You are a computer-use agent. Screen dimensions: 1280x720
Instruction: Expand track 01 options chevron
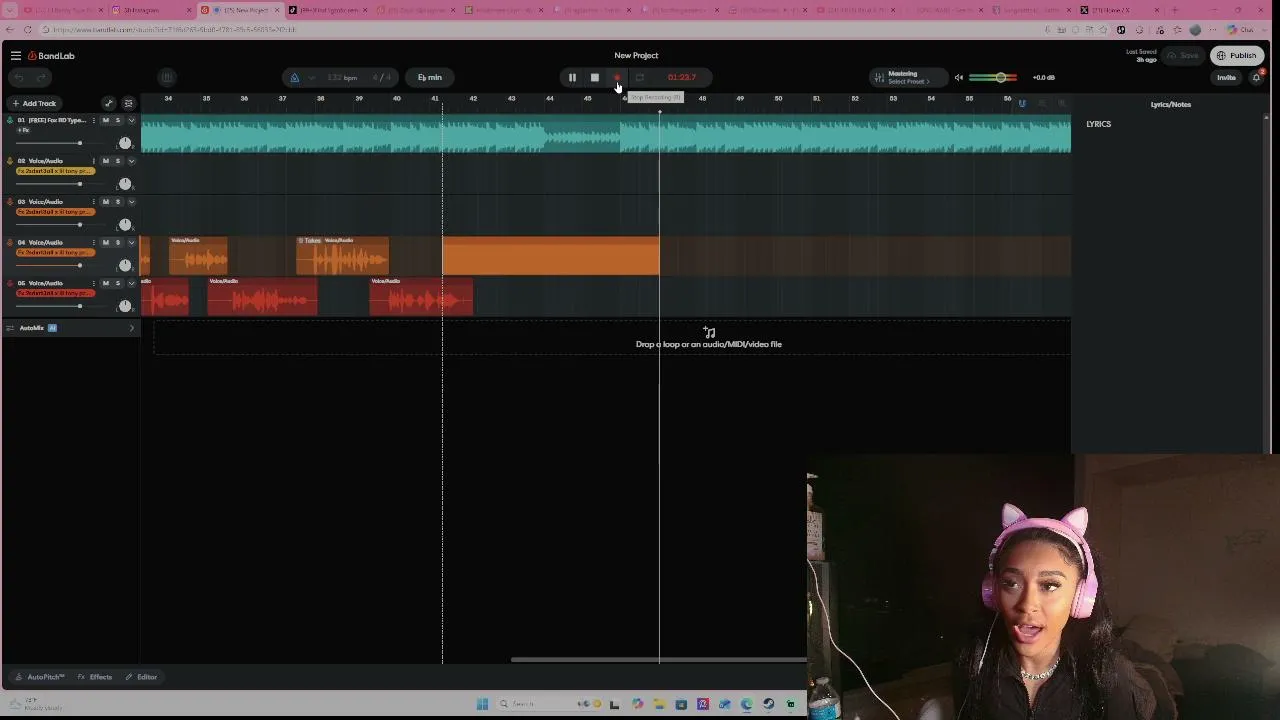click(131, 120)
